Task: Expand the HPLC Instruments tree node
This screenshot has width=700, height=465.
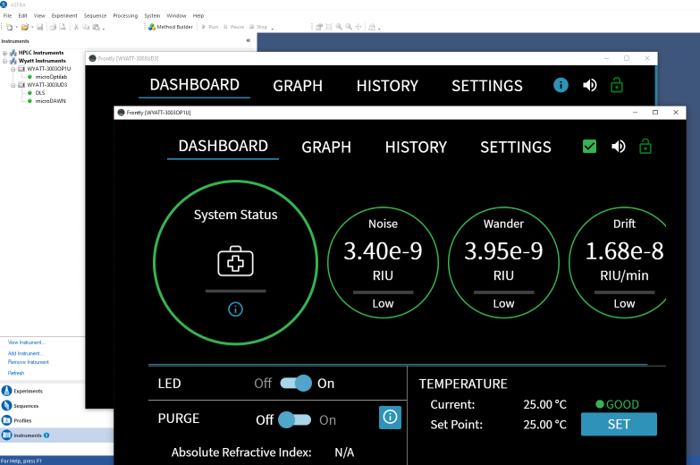Action: click(x=4, y=52)
